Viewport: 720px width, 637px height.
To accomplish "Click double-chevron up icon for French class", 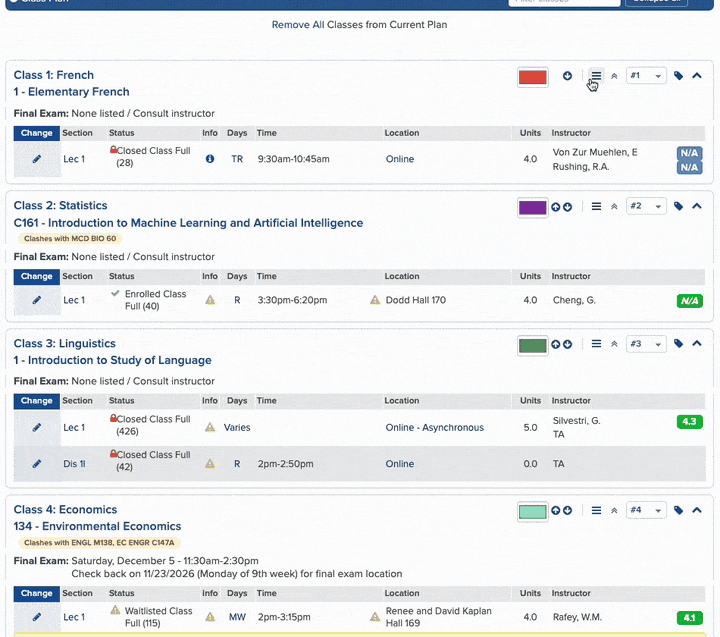I will click(614, 76).
